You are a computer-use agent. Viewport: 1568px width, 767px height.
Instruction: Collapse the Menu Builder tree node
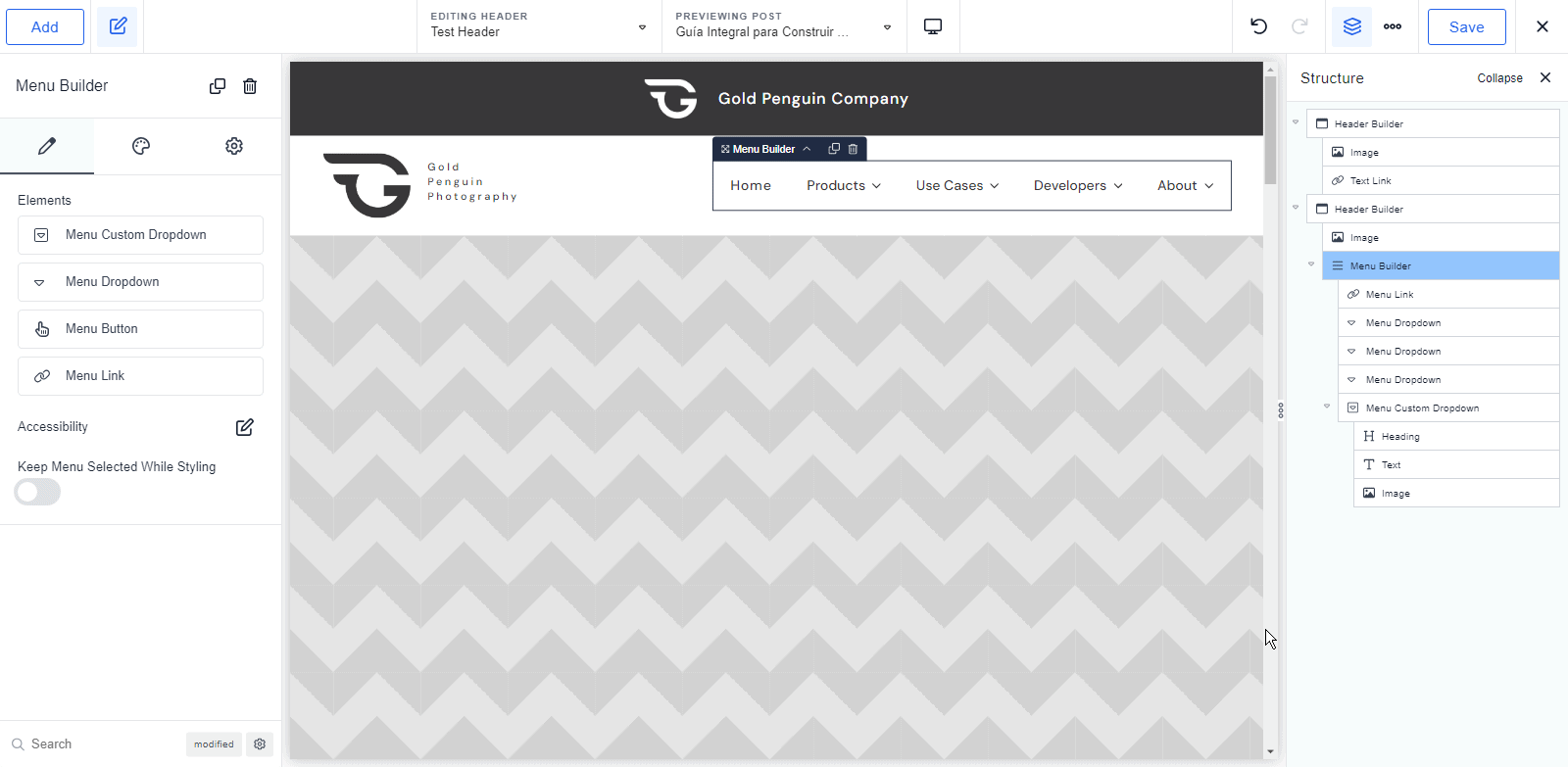coord(1311,264)
